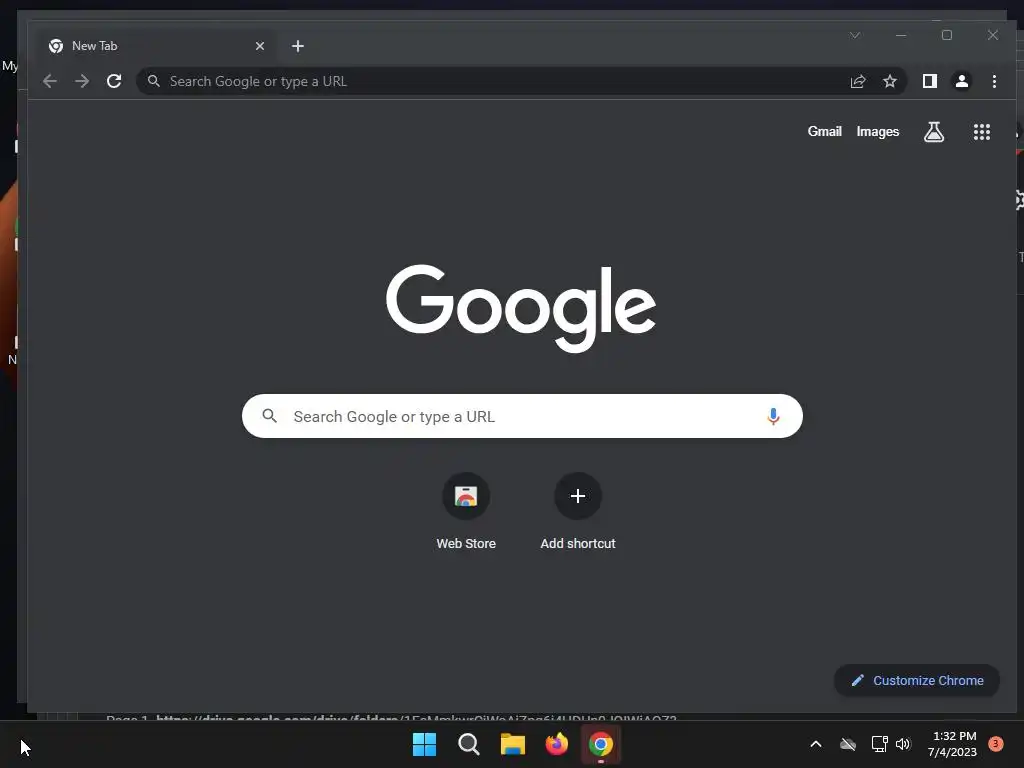The image size is (1024, 768).
Task: Open taskbar Search
Action: 469,744
